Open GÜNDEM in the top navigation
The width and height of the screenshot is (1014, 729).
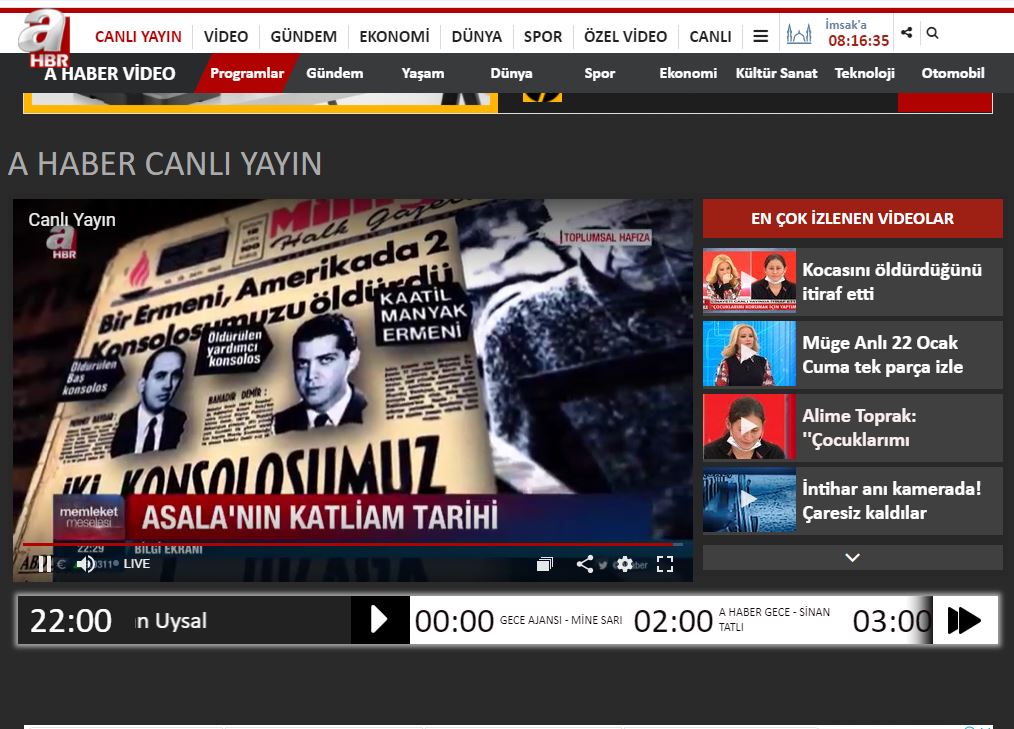click(303, 37)
